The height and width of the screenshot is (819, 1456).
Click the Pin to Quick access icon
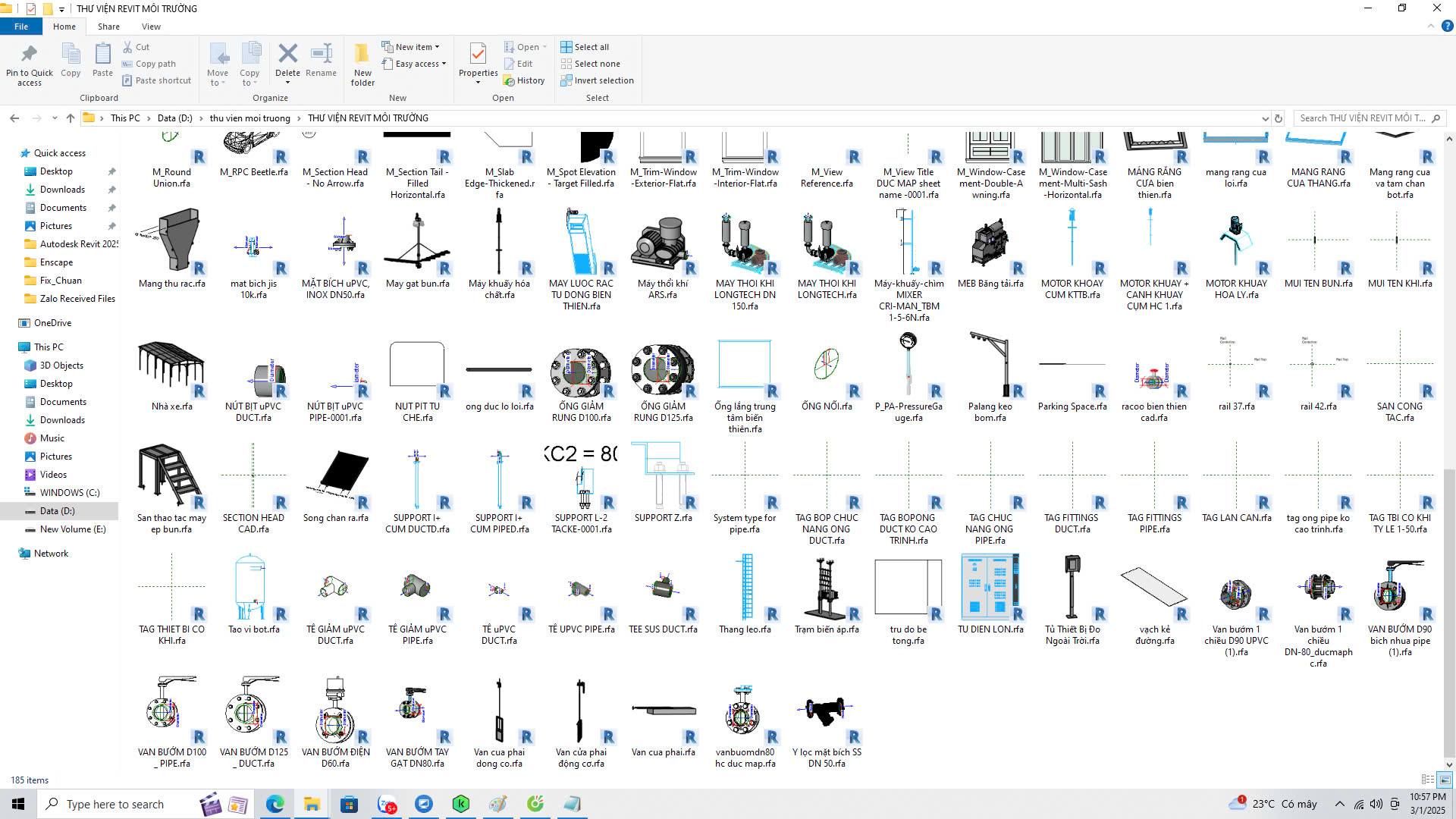pos(29,55)
